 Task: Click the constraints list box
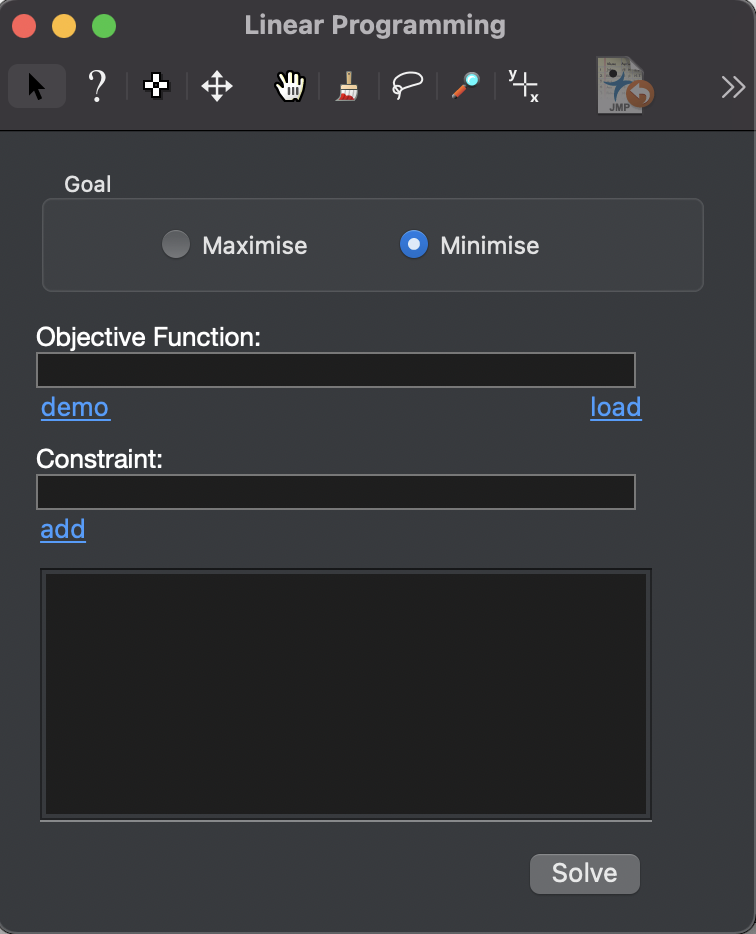345,692
